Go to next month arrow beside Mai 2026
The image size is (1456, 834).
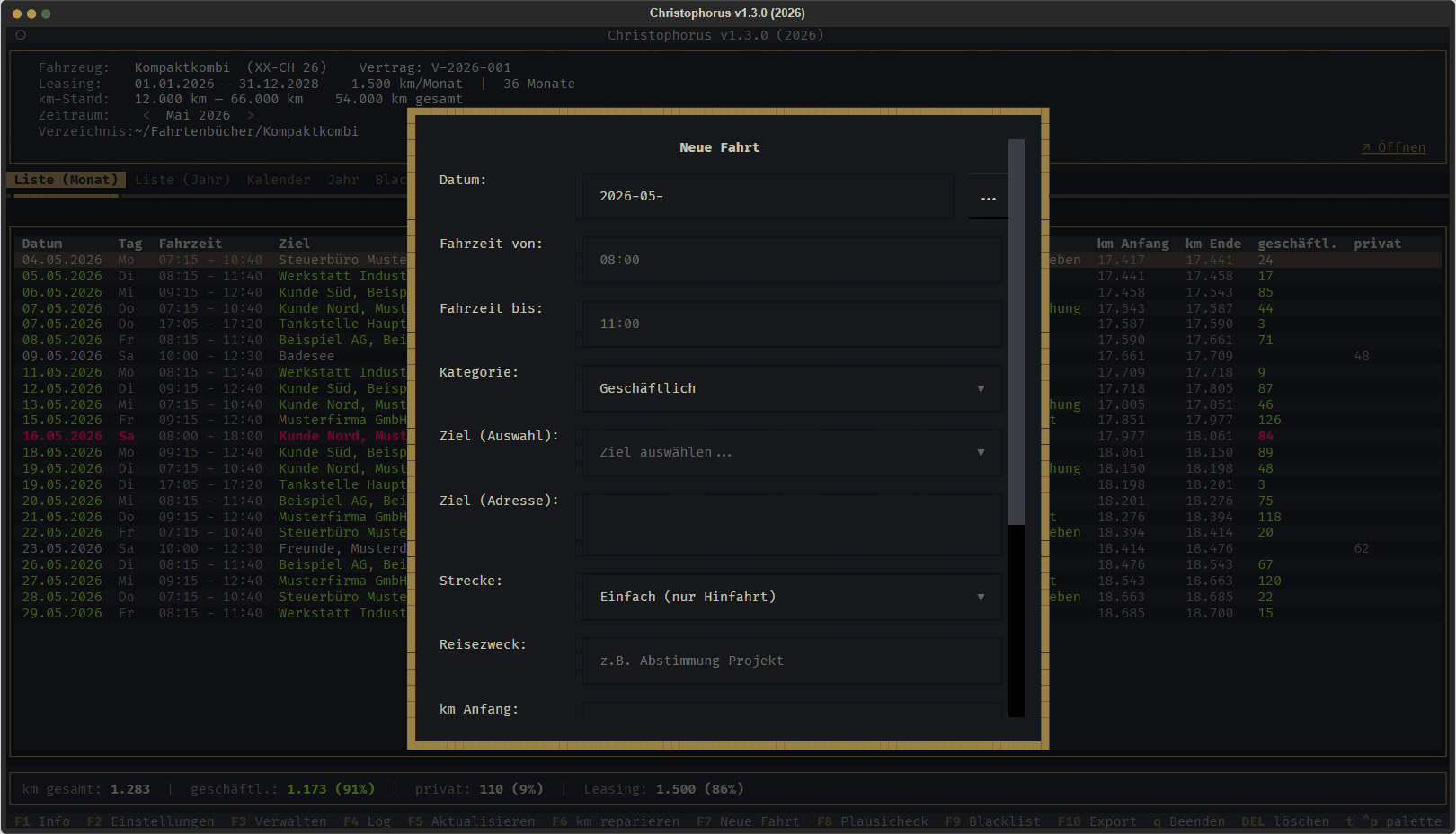pos(251,115)
